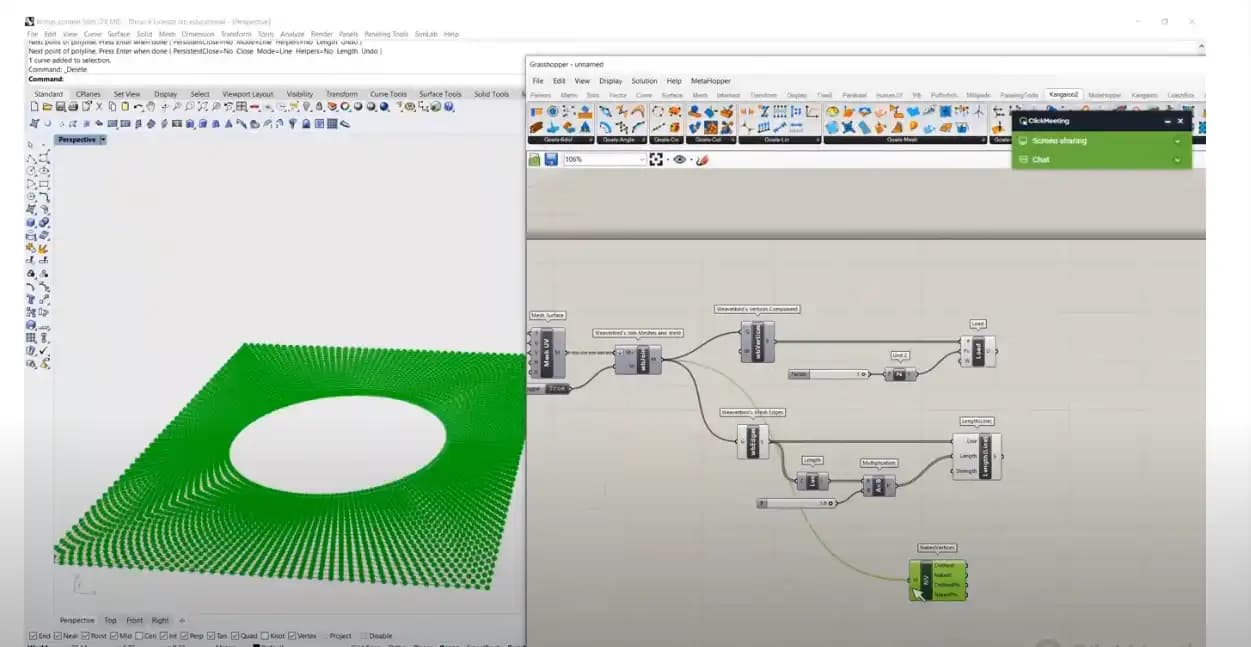Expand the ClickMeeting Screen sharing section
The image size is (1251, 647).
click(x=1177, y=141)
